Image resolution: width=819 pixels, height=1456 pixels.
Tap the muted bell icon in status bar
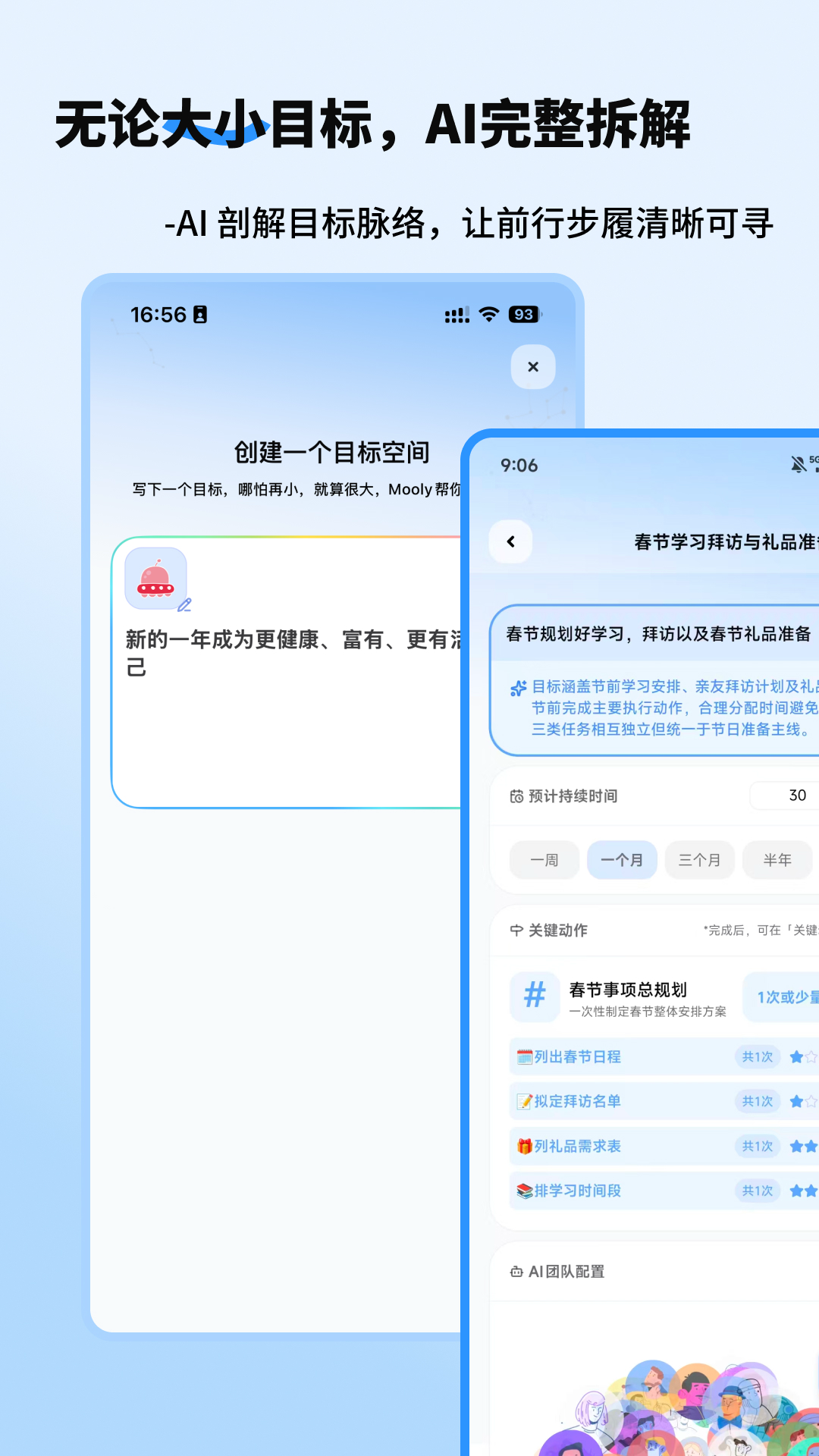pos(799,464)
